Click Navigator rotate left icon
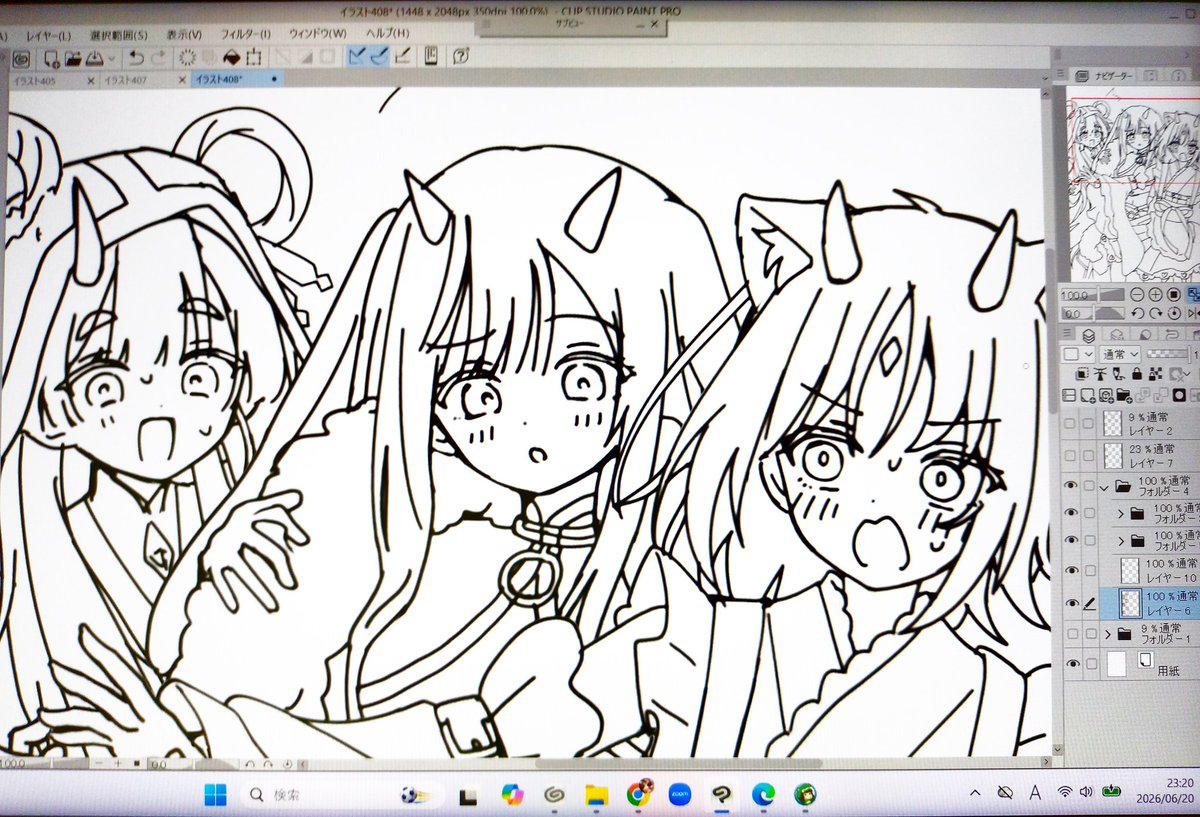This screenshot has width=1200, height=817. tap(1138, 314)
